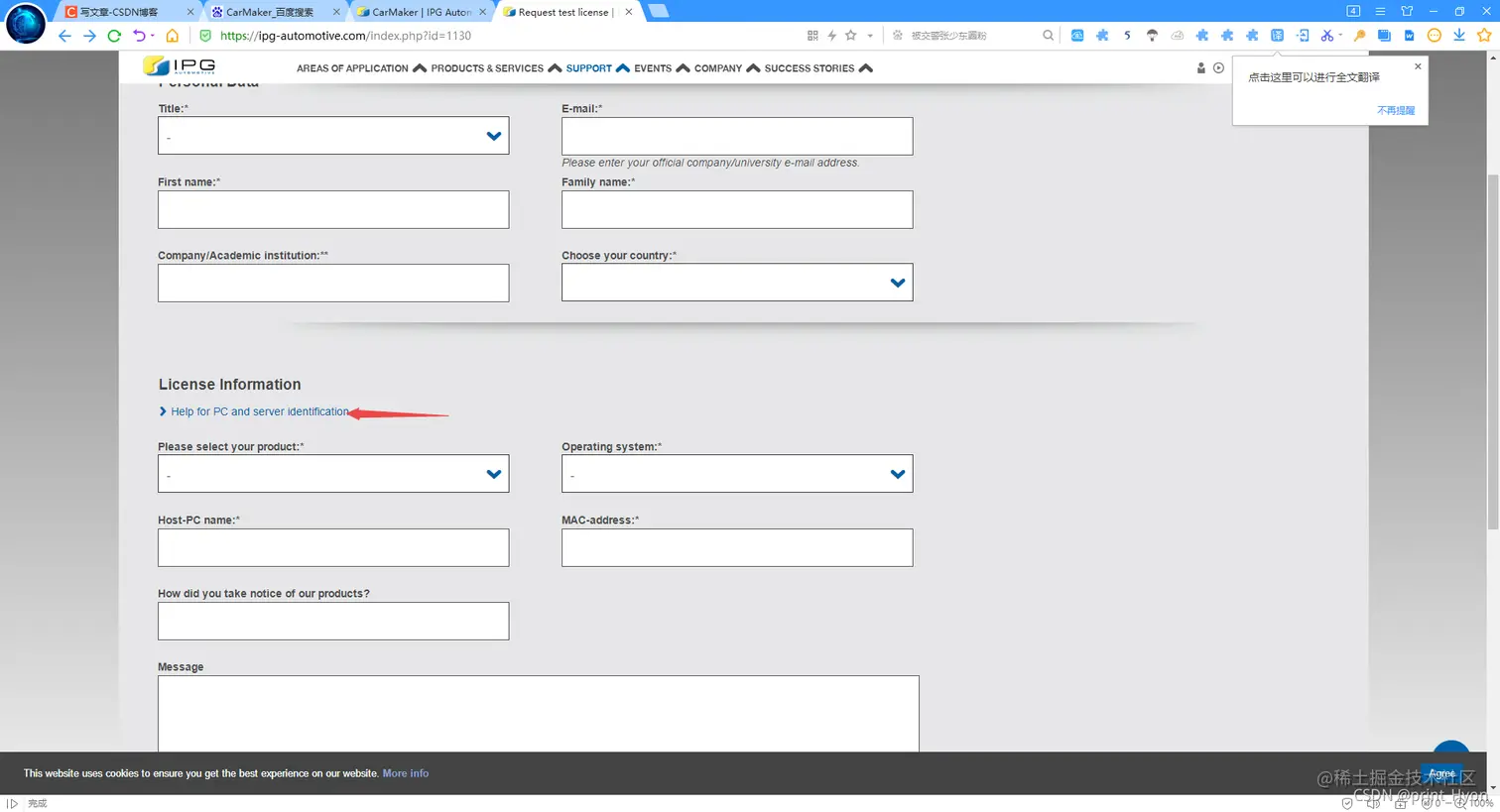Open the Title dropdown
The height and width of the screenshot is (812, 1500).
(x=333, y=136)
